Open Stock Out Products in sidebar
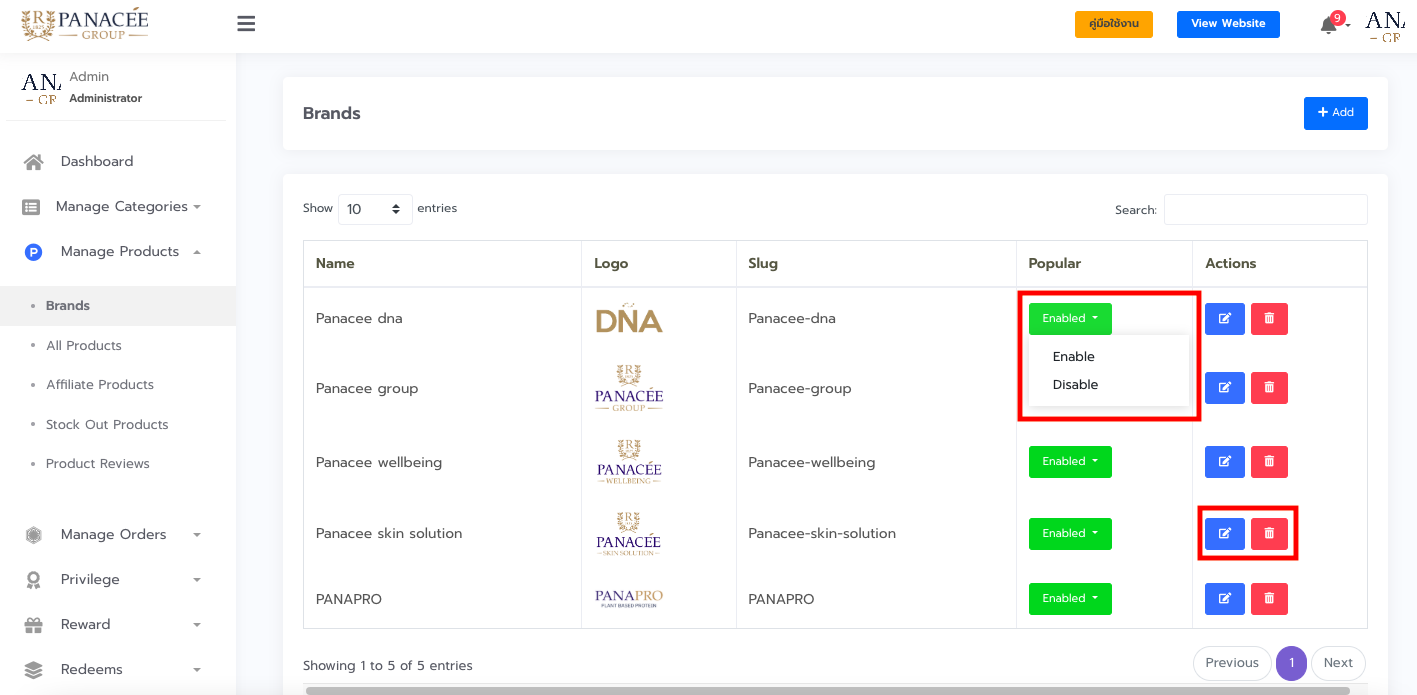This screenshot has height=695, width=1417. 107,425
